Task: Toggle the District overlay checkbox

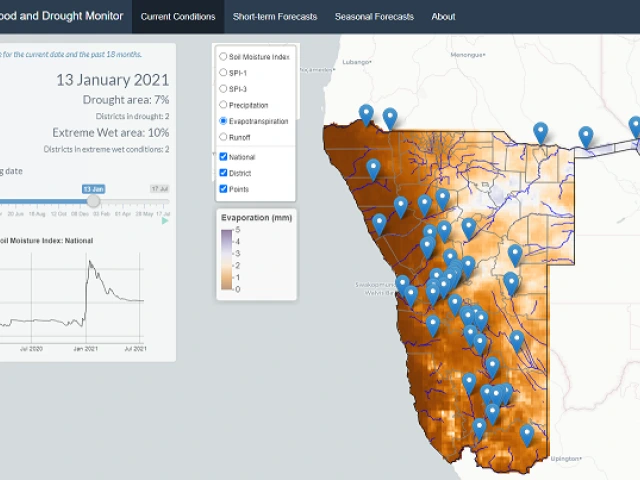Action: (223, 173)
